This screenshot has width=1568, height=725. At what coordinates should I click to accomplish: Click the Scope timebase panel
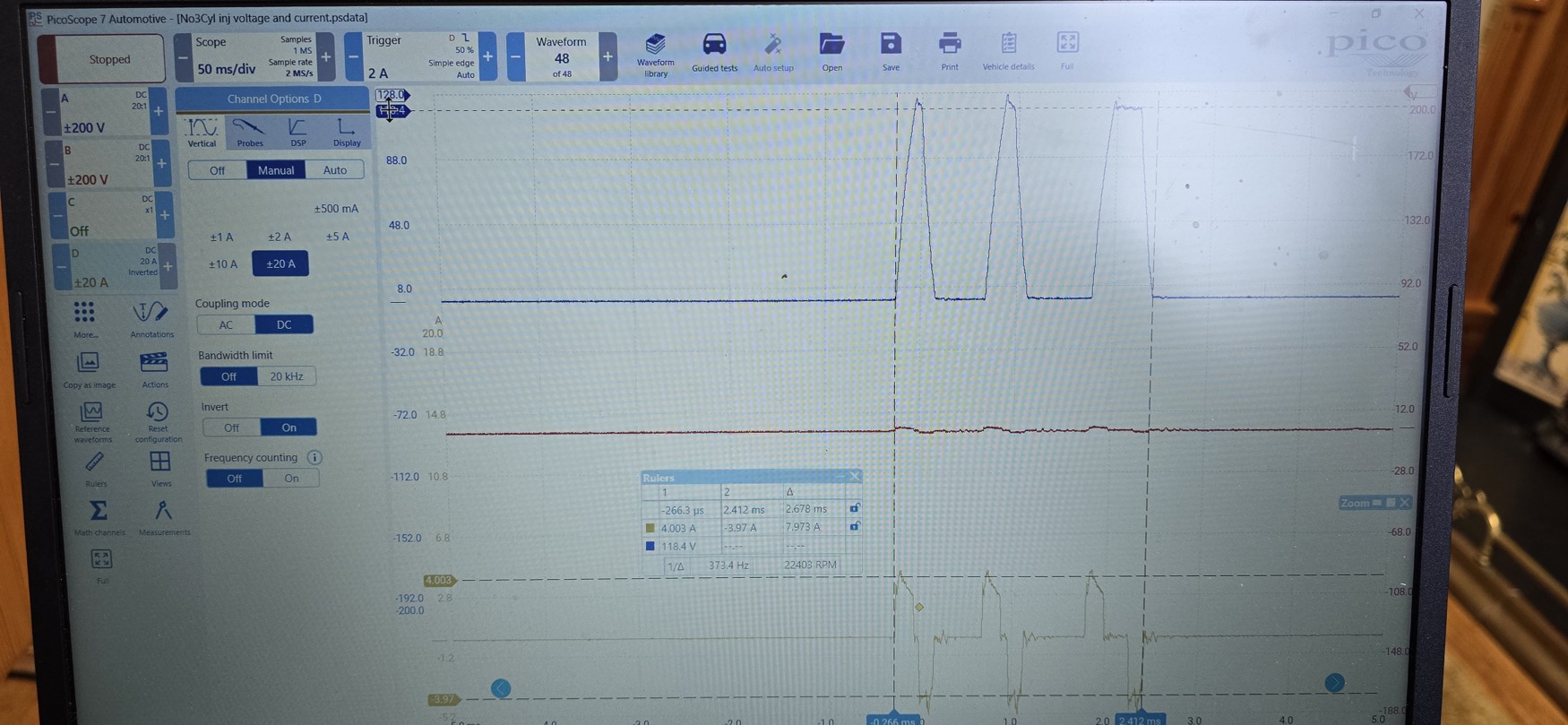pyautogui.click(x=254, y=57)
